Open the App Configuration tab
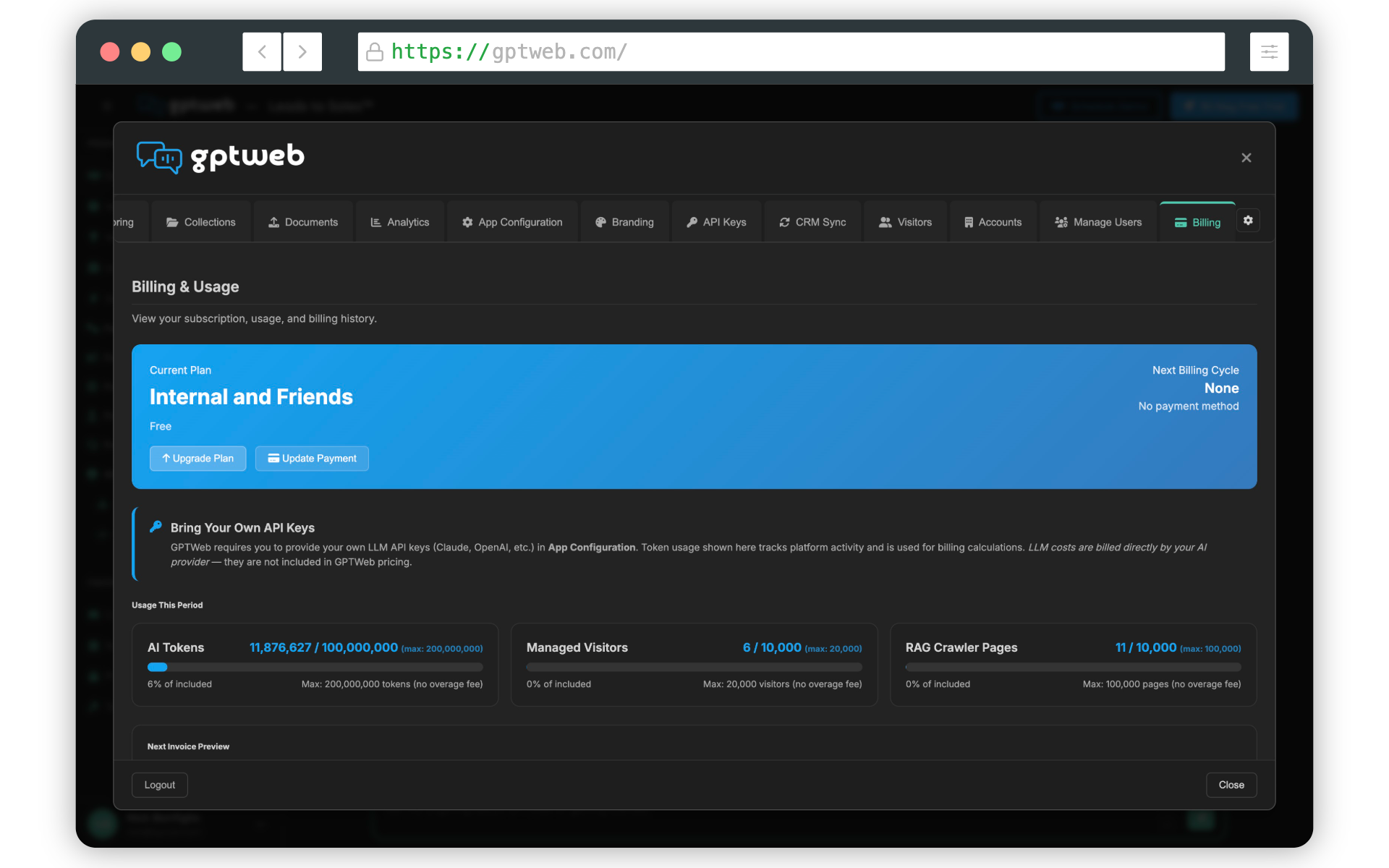The image size is (1389, 868). (512, 222)
